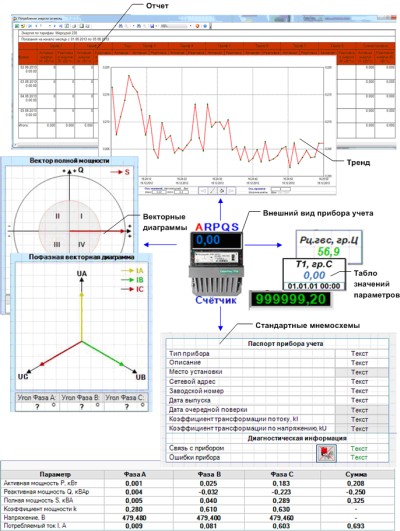This screenshot has width=400, height=531.
Task: Click the Текст field beside Сетевой адрес
Action: pyautogui.click(x=359, y=381)
